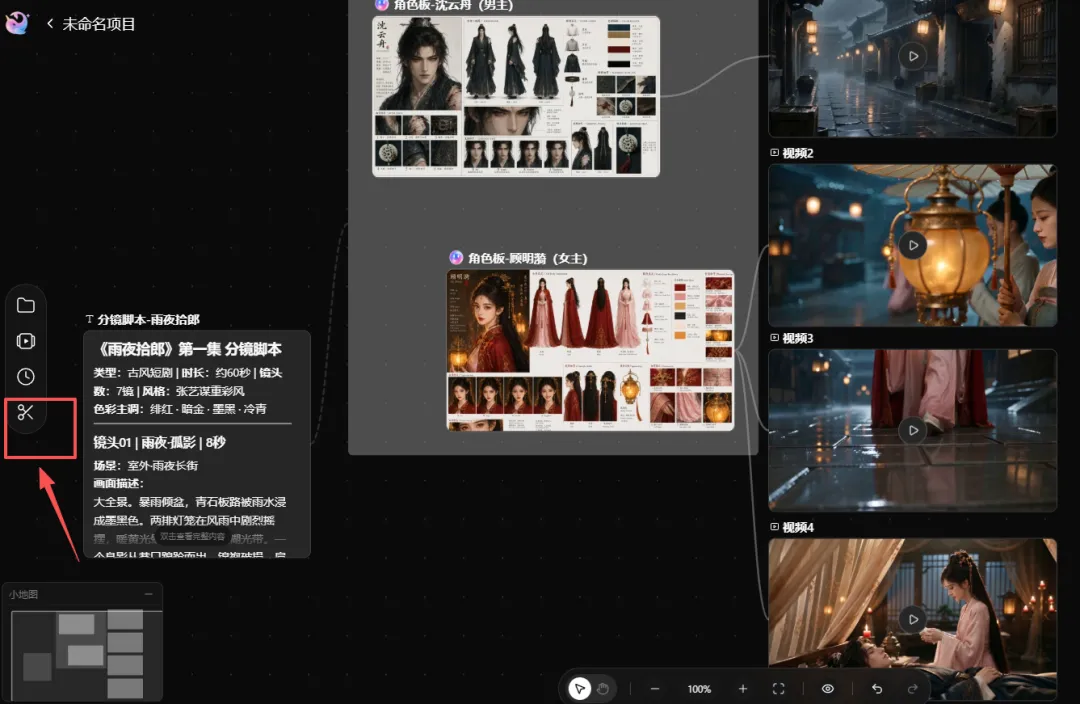Image resolution: width=1080 pixels, height=704 pixels.
Task: Click the 视频4 node label
Action: (798, 527)
